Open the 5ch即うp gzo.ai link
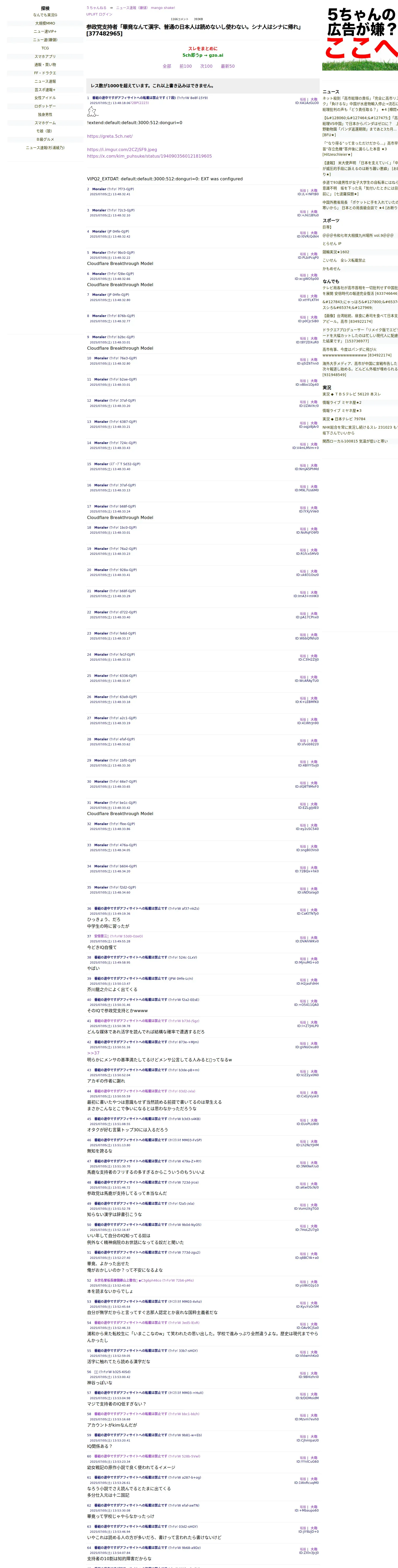This screenshot has width=398, height=1568. (203, 55)
